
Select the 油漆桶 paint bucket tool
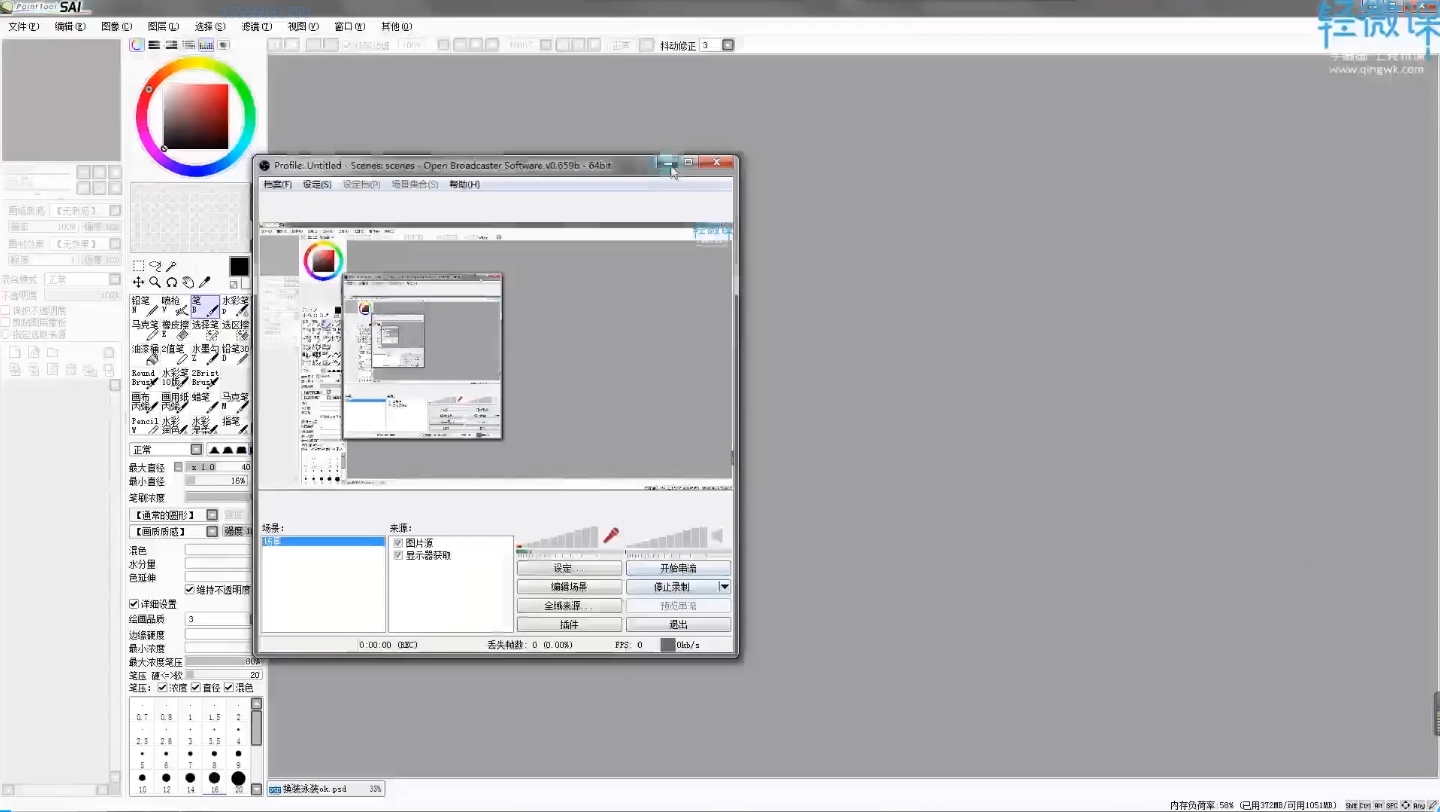pos(144,354)
